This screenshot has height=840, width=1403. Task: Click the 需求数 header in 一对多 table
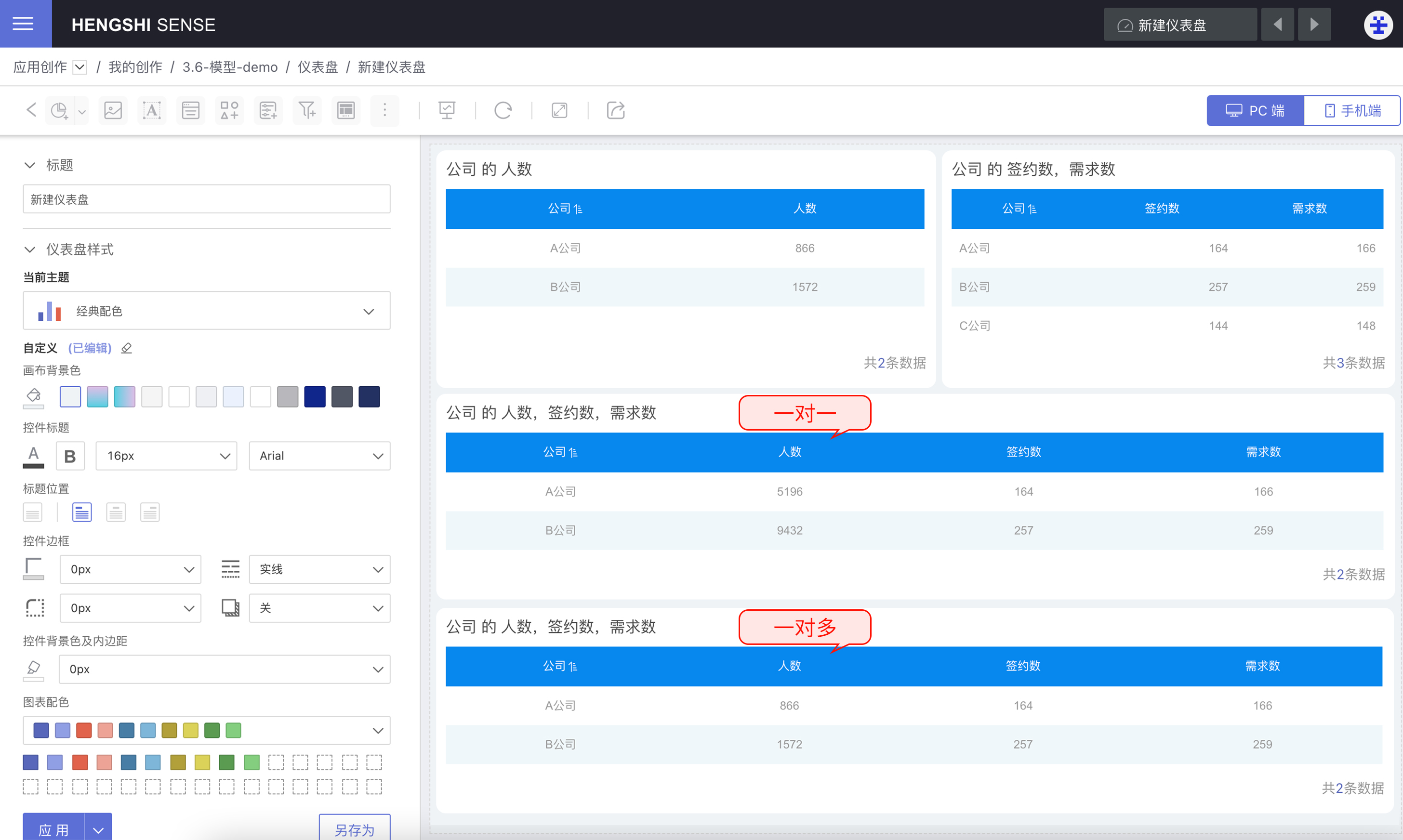tap(1263, 666)
